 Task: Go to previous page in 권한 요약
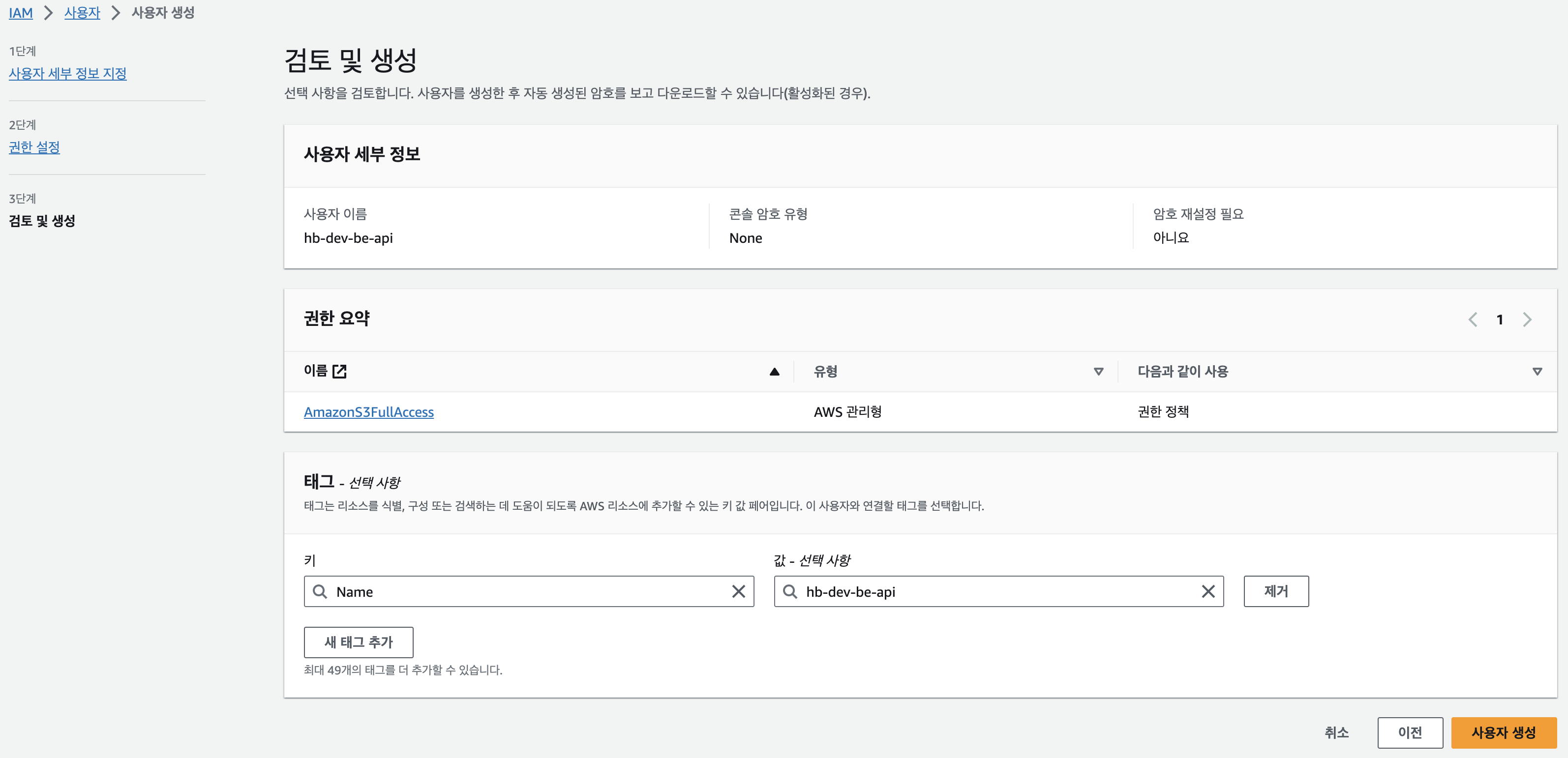pyautogui.click(x=1473, y=320)
